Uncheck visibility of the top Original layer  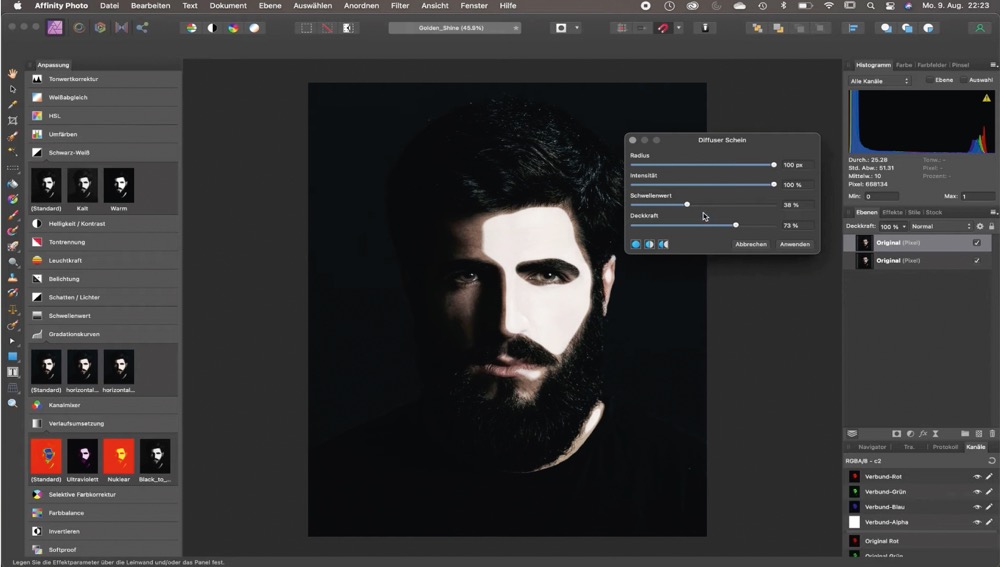pyautogui.click(x=977, y=243)
